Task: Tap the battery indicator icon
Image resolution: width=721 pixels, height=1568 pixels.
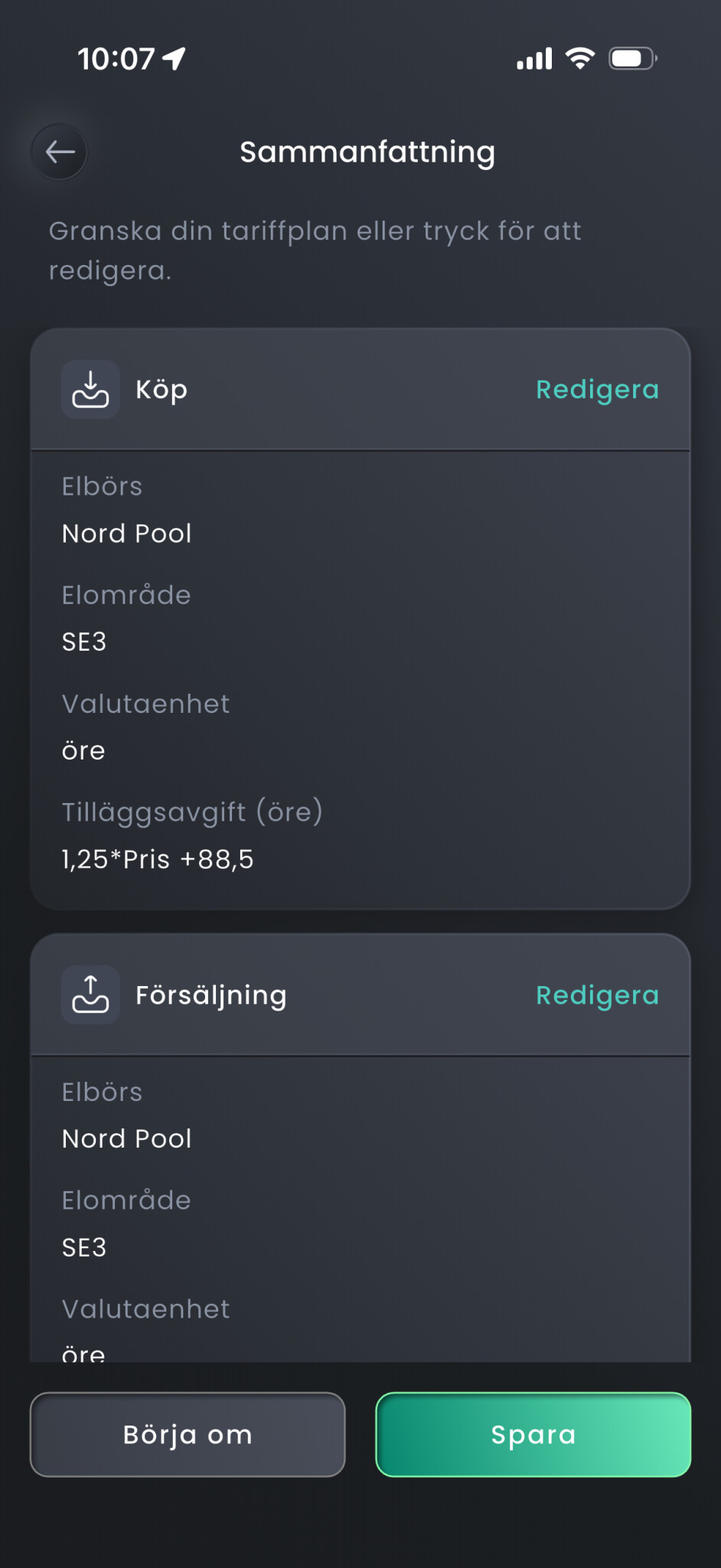Action: click(632, 58)
